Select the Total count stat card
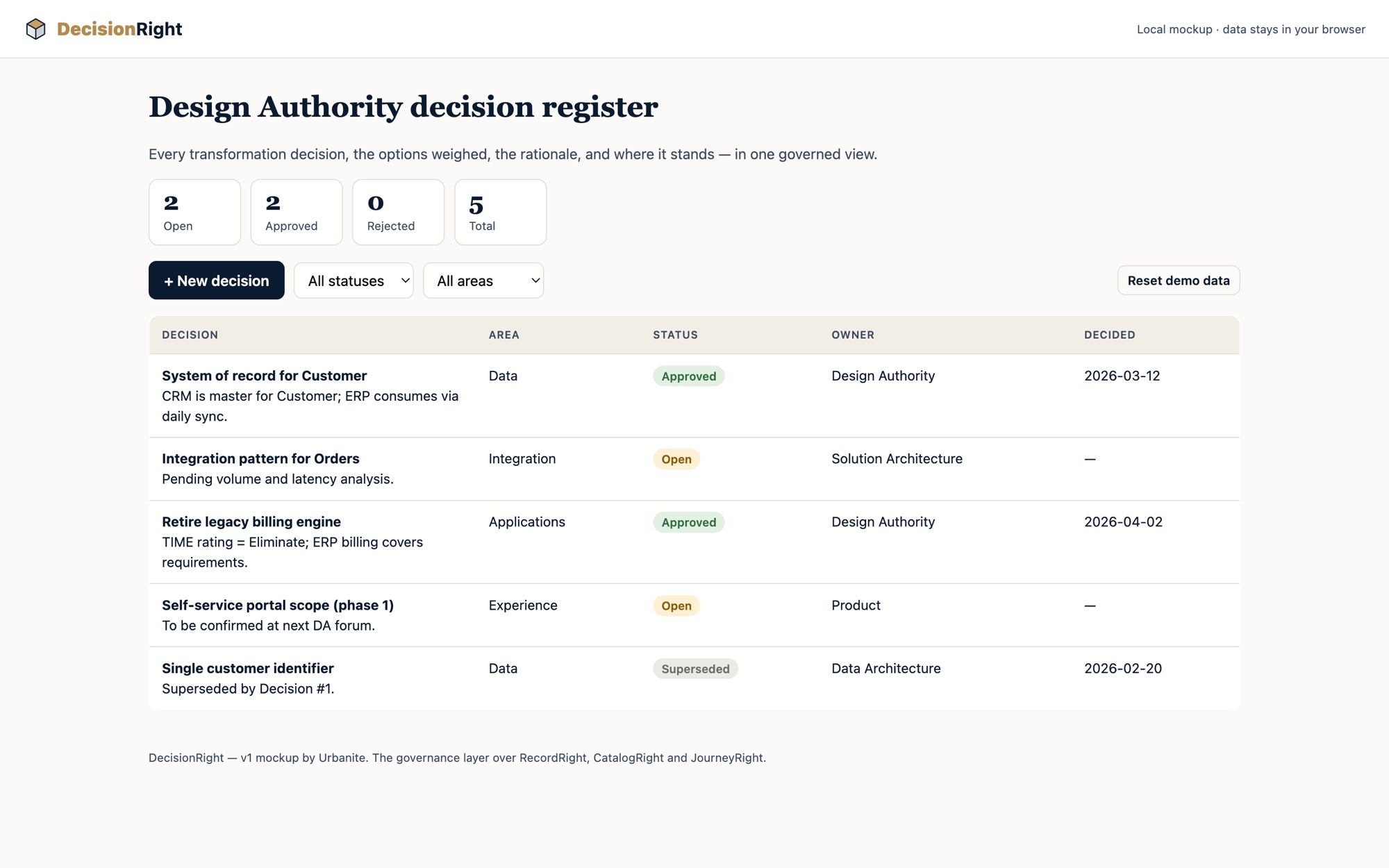Screen dimensions: 1389x868 (x=500, y=212)
